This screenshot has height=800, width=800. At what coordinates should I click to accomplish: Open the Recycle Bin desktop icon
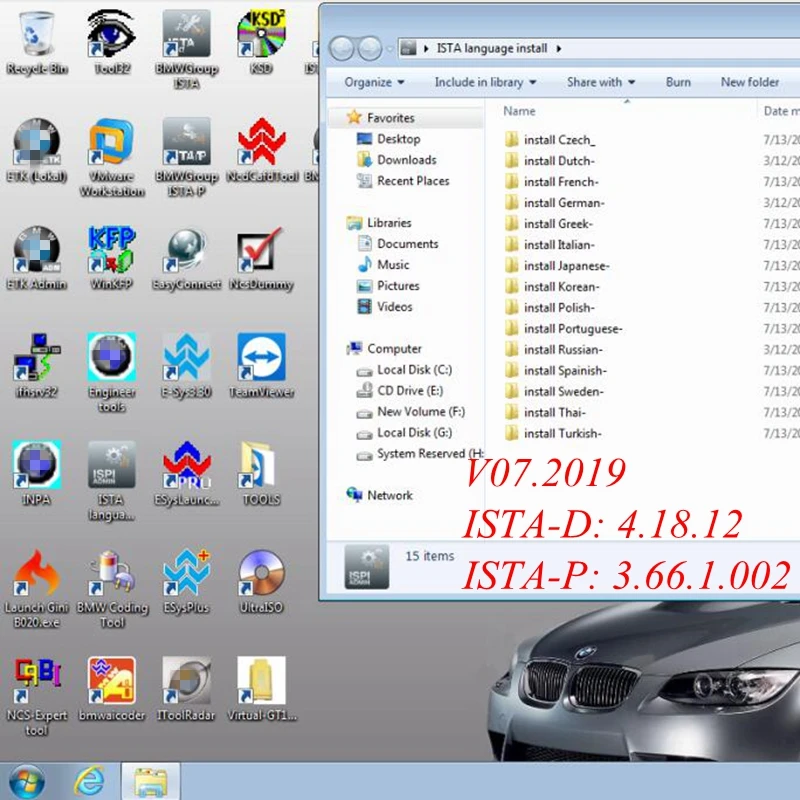click(37, 44)
